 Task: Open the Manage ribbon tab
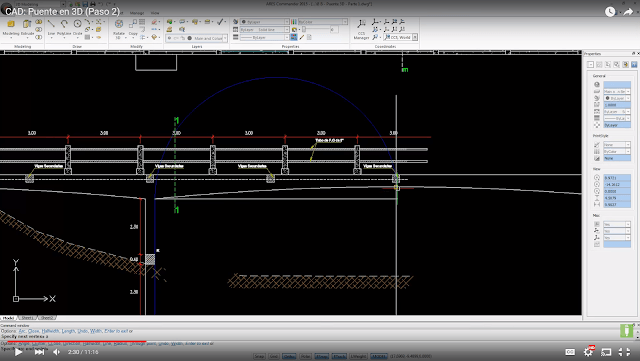[137, 13]
